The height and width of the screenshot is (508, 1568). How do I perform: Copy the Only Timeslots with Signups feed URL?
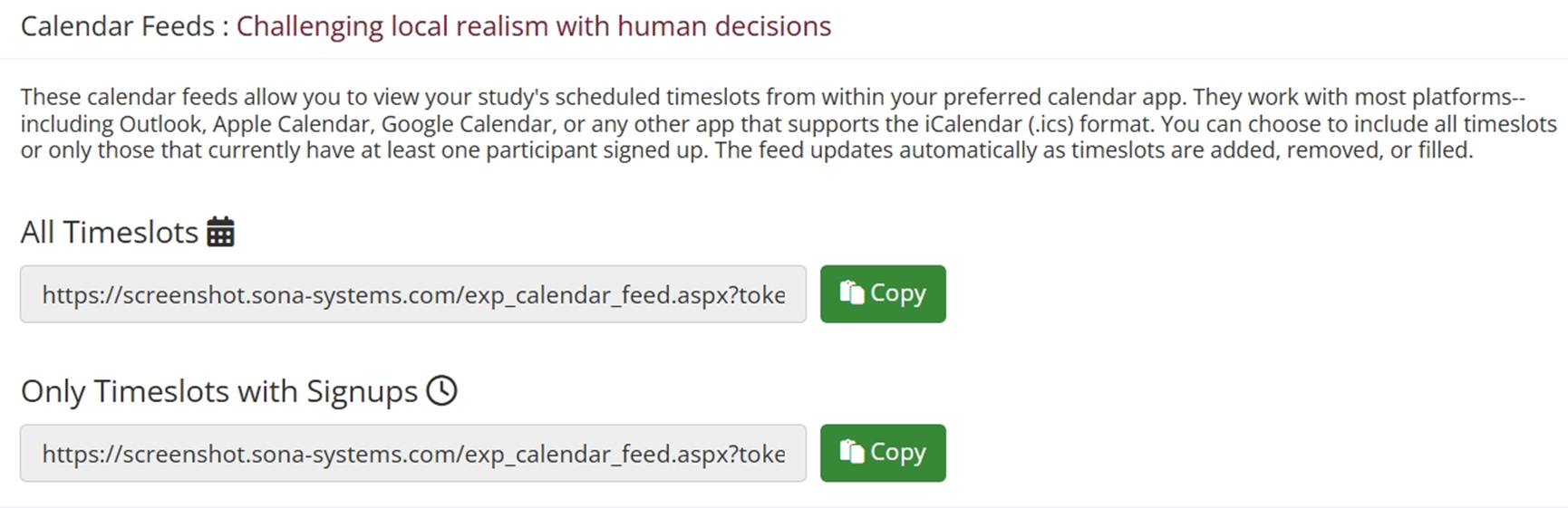pos(882,453)
